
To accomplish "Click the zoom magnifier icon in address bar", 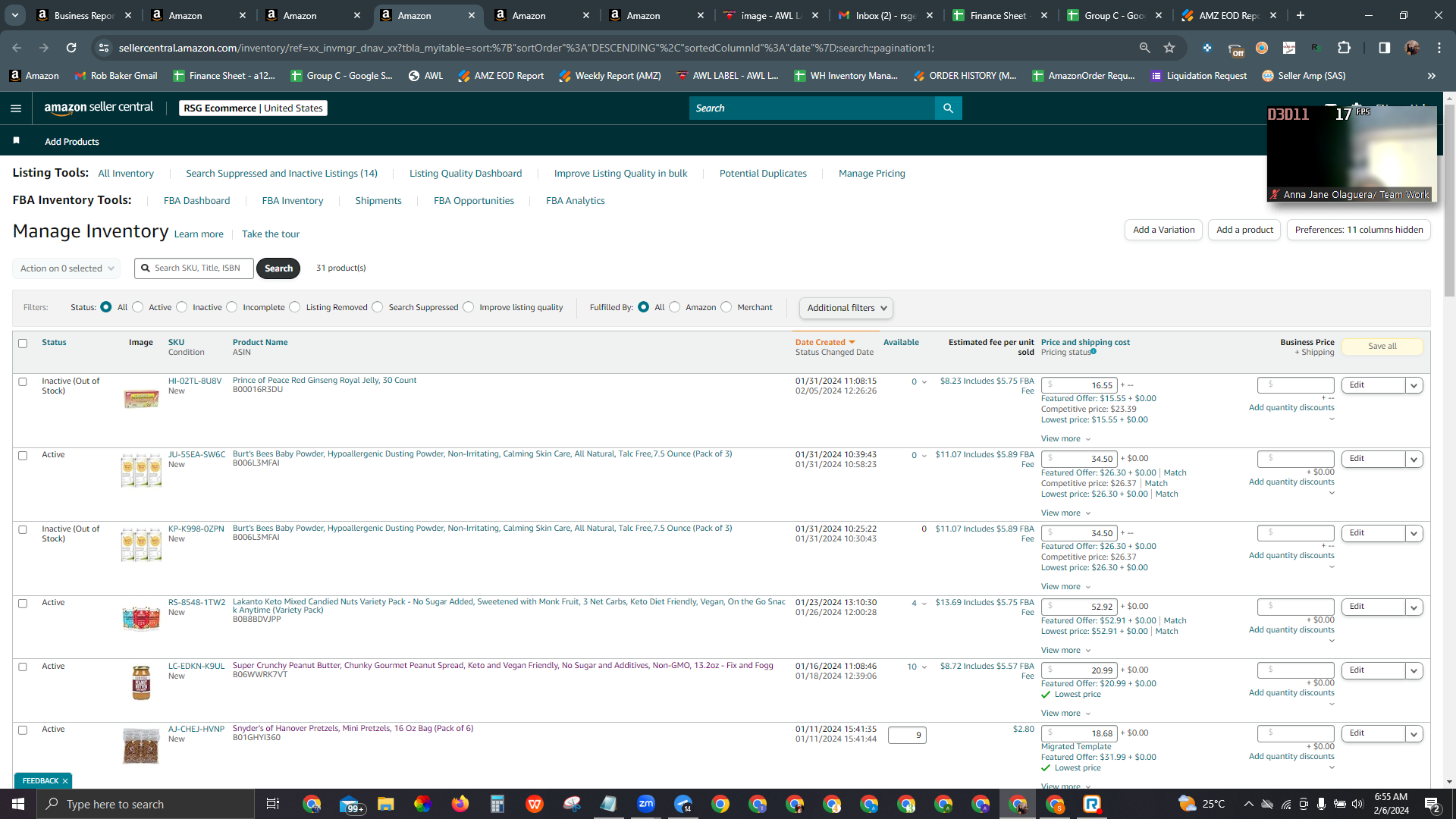I will coord(1144,48).
